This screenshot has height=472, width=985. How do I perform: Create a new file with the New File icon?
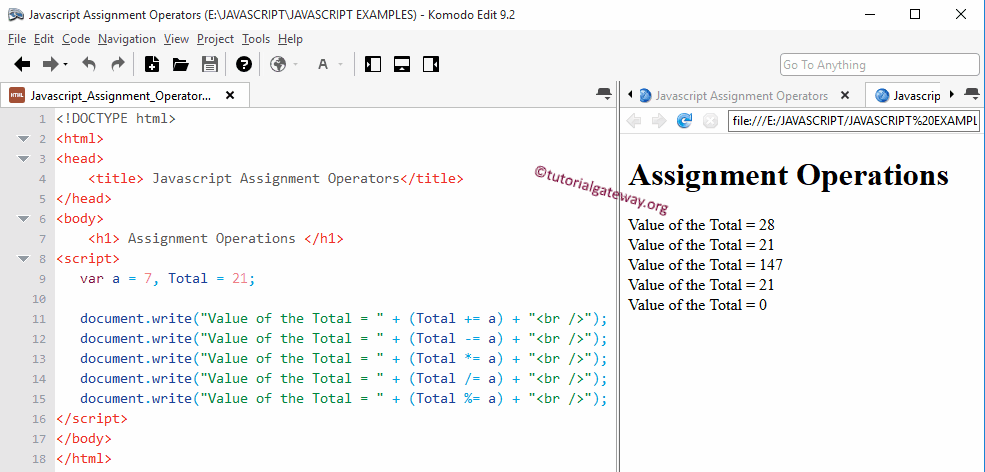pos(152,64)
